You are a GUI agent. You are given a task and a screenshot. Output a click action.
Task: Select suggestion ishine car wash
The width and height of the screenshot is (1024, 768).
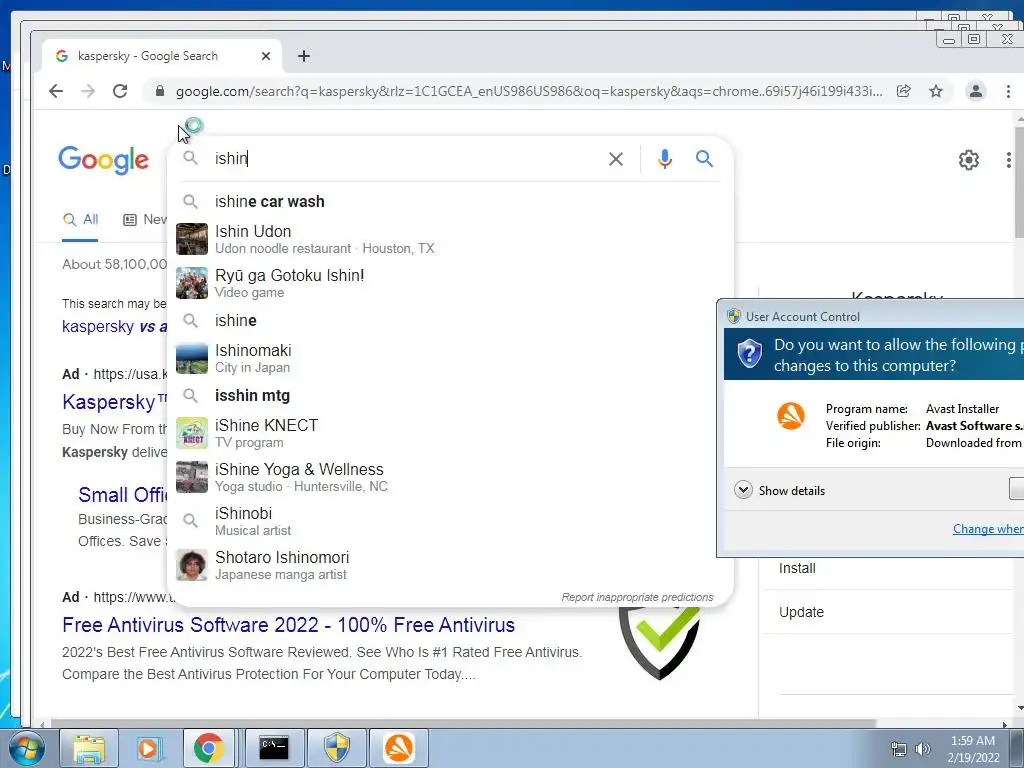click(x=451, y=202)
